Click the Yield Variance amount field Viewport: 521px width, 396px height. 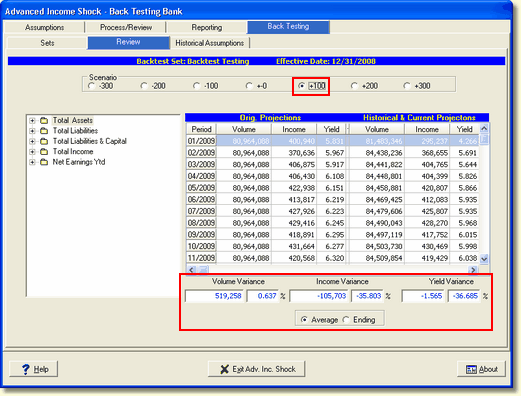tap(423, 296)
